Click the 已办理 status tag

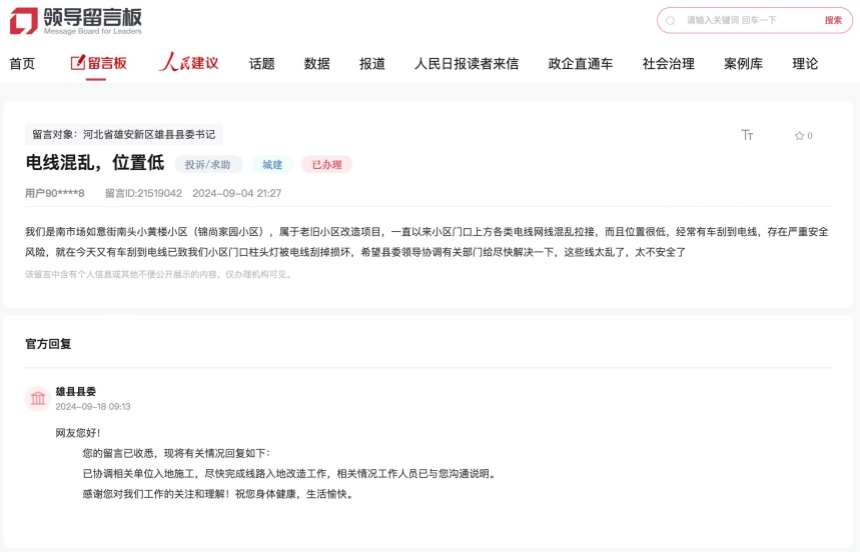pyautogui.click(x=327, y=164)
